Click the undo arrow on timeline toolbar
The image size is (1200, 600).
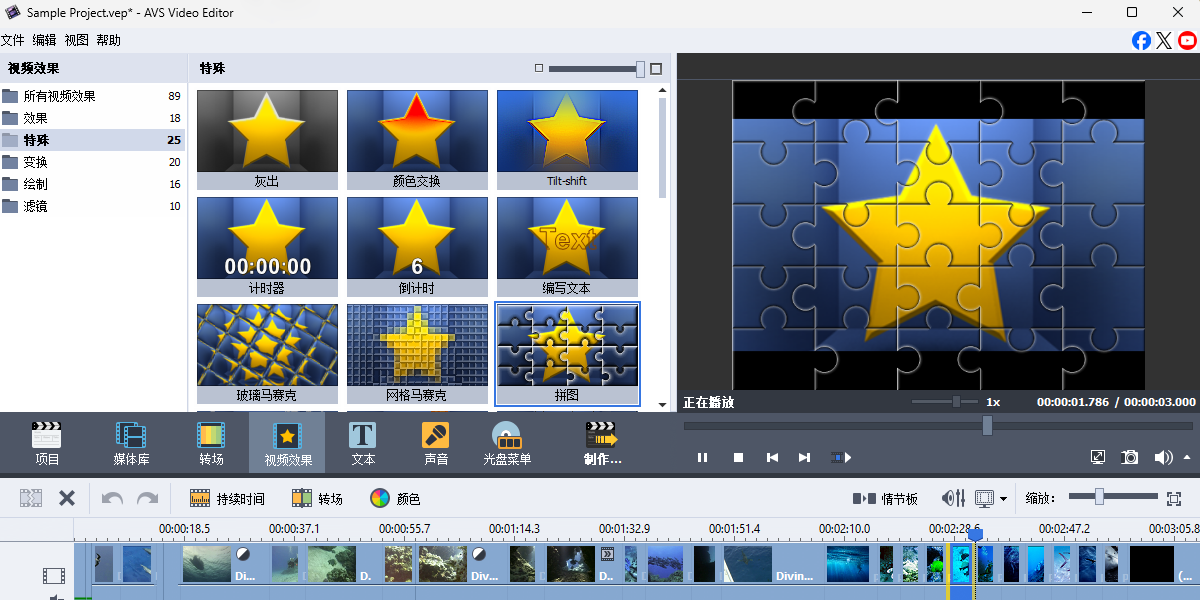click(112, 498)
